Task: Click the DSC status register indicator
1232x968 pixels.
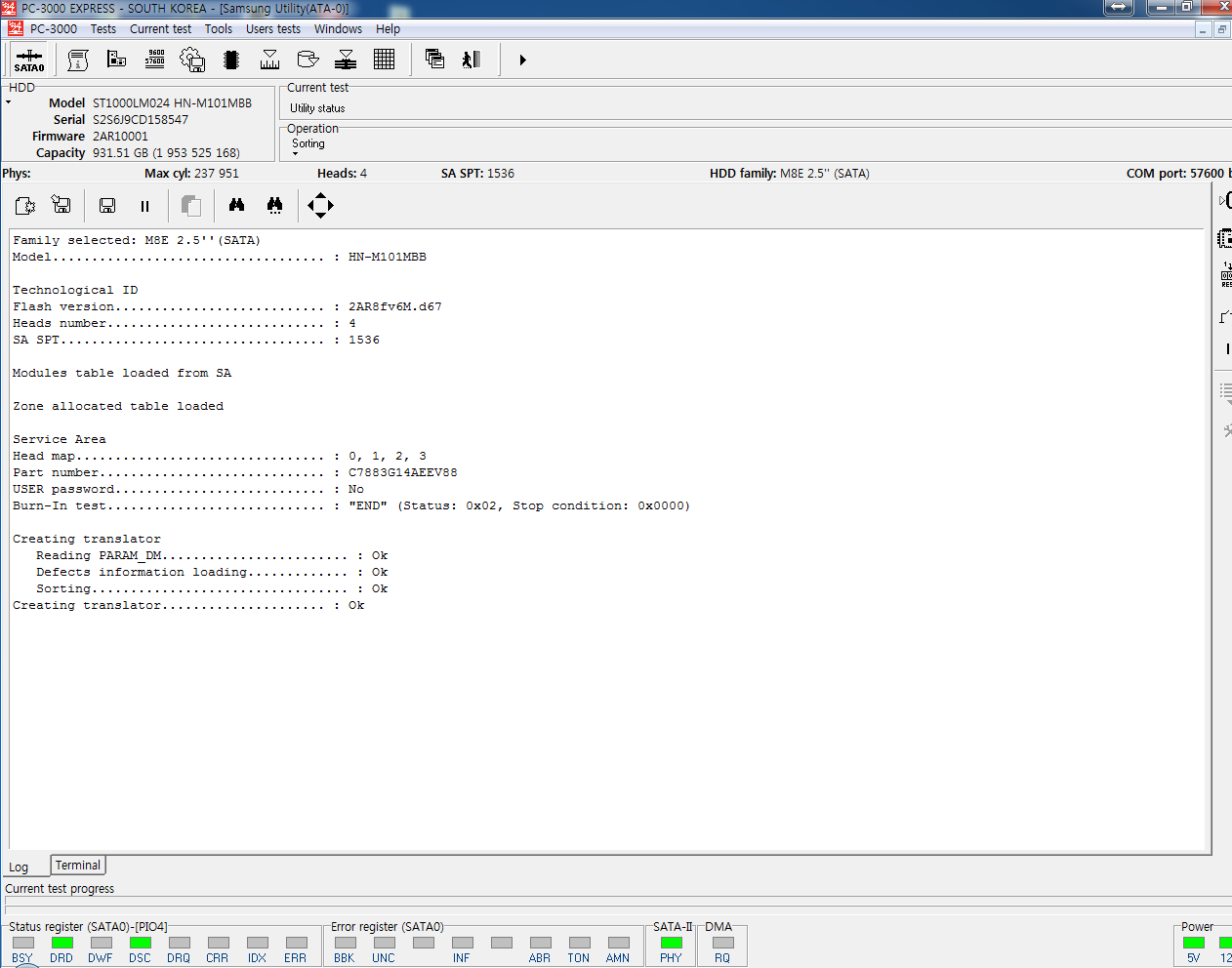Action: coord(140,943)
